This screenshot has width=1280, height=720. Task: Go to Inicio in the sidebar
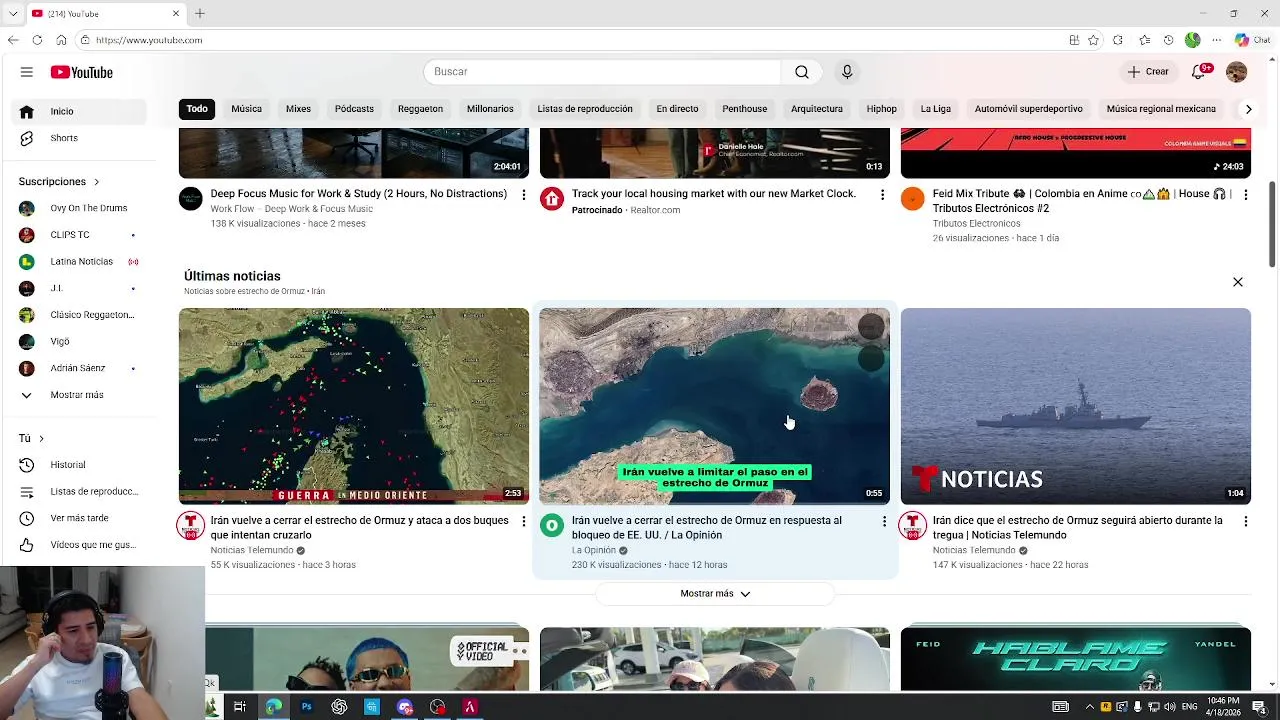pos(78,111)
